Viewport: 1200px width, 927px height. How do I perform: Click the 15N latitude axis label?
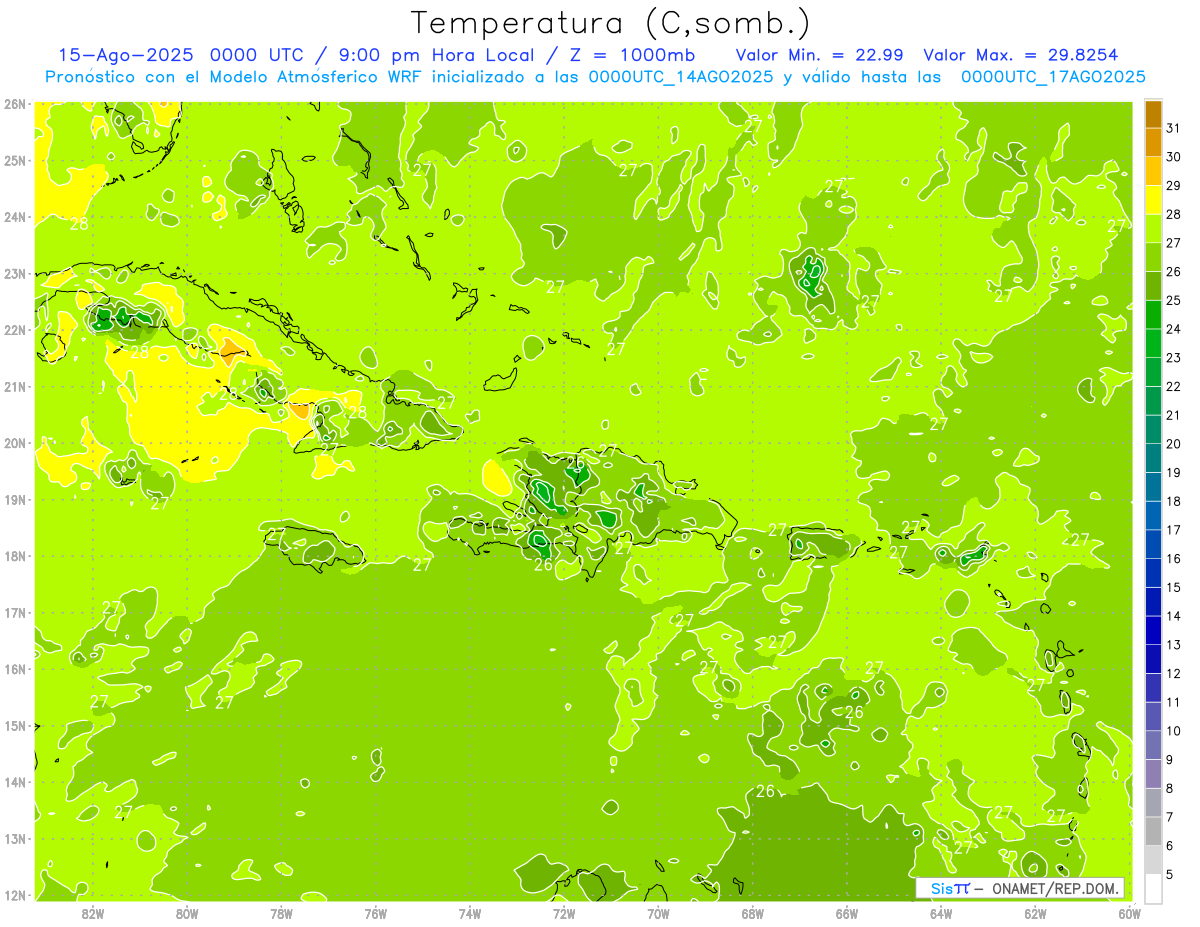click(x=16, y=725)
